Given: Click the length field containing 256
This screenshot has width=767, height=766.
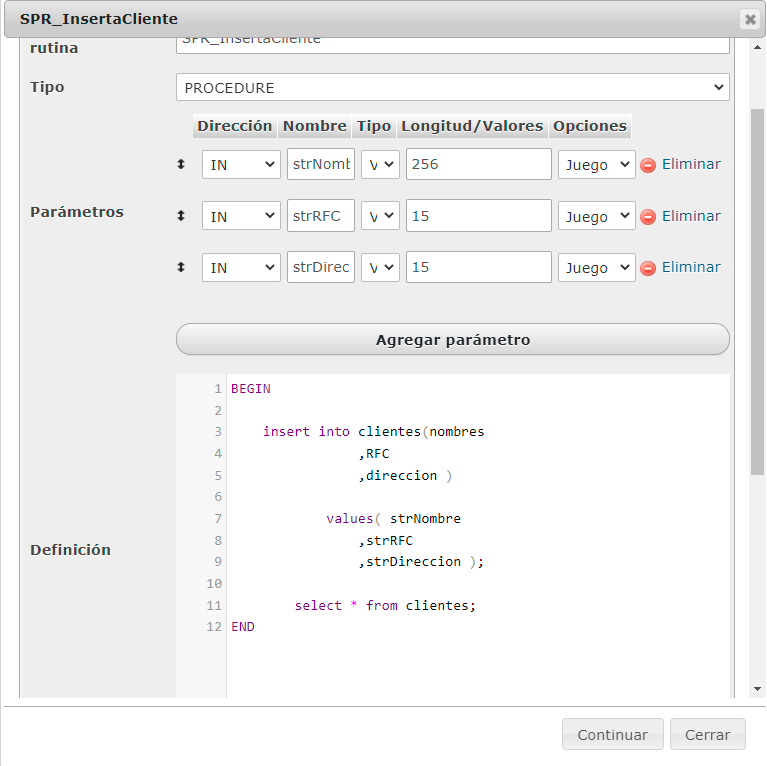Looking at the screenshot, I should point(478,165).
